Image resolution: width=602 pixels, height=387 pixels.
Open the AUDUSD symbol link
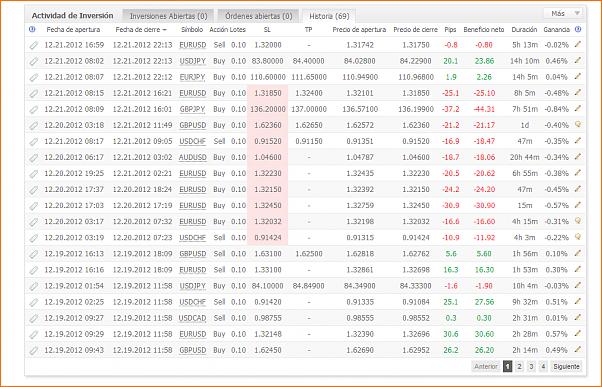(193, 157)
